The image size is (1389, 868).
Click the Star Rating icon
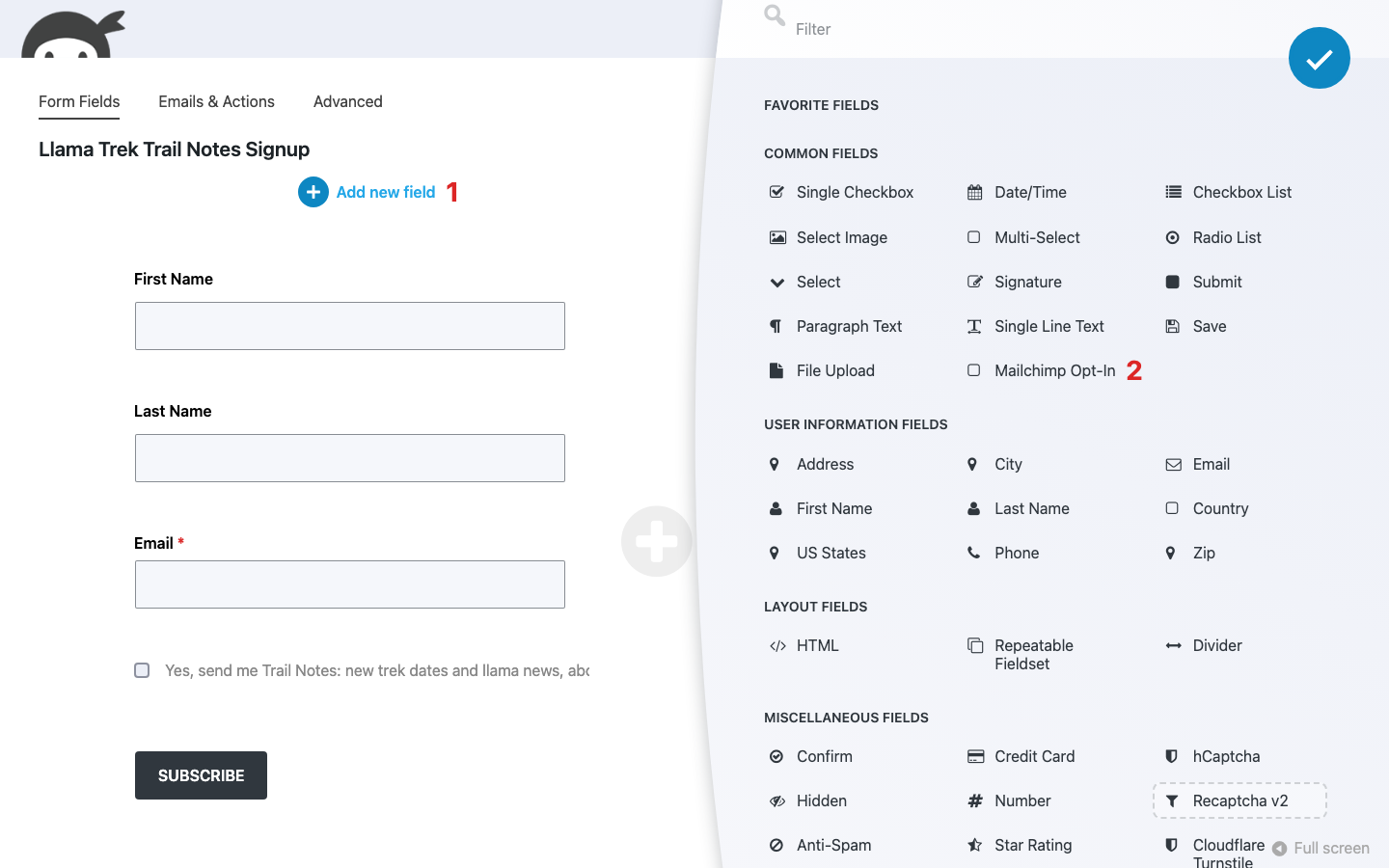click(974, 845)
